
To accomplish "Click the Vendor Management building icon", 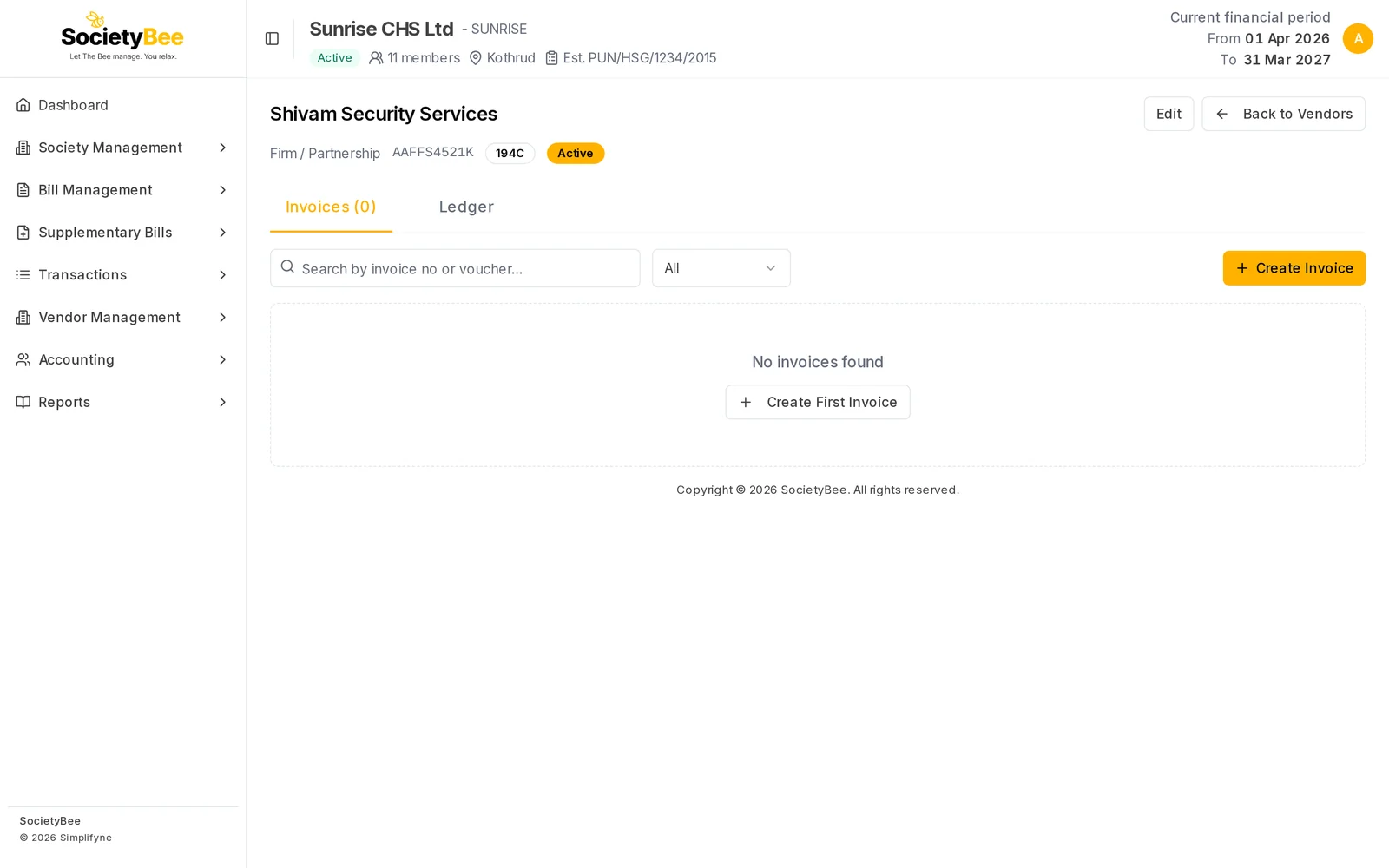I will (x=23, y=318).
